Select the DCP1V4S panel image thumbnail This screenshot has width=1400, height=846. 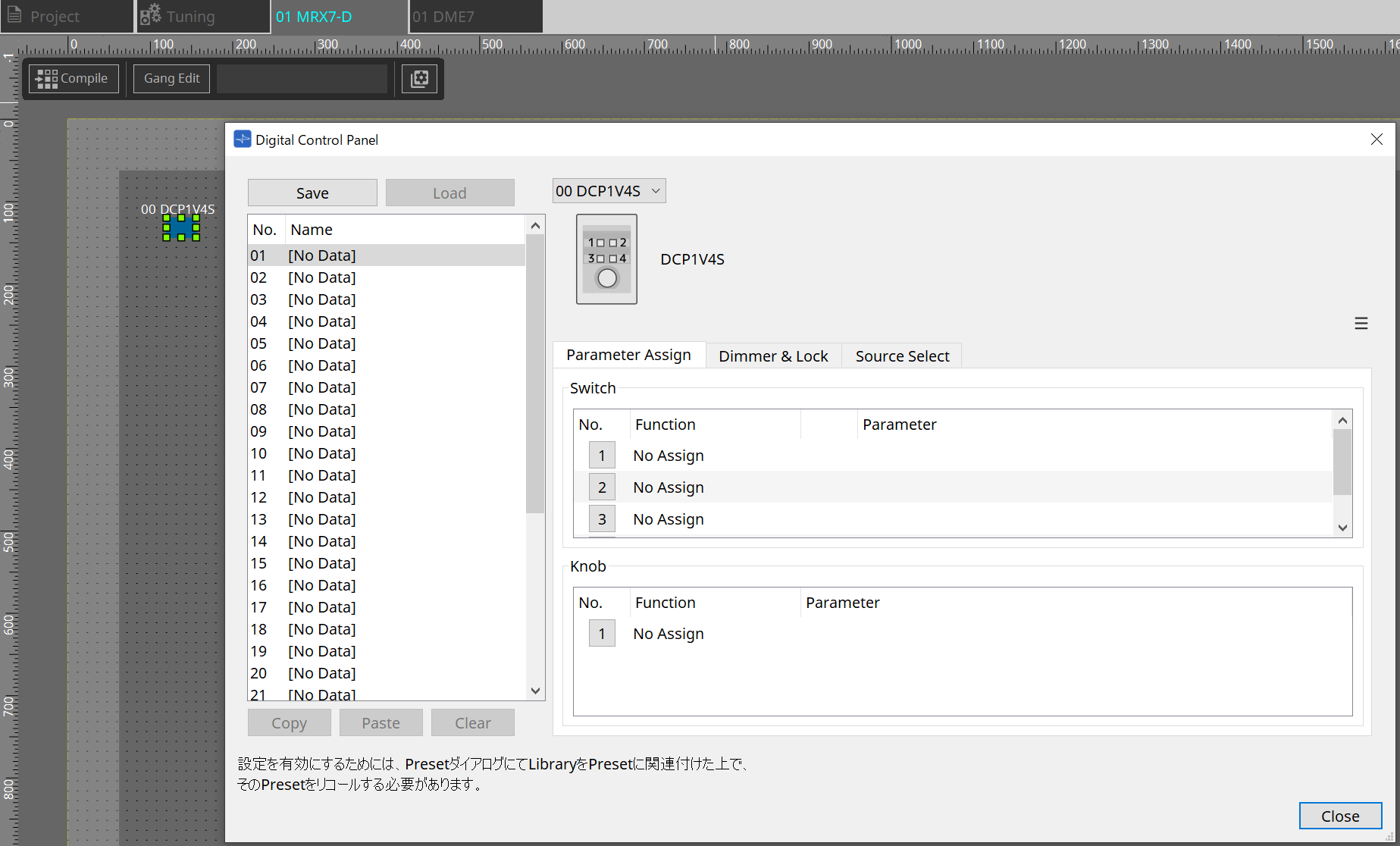[x=606, y=258]
